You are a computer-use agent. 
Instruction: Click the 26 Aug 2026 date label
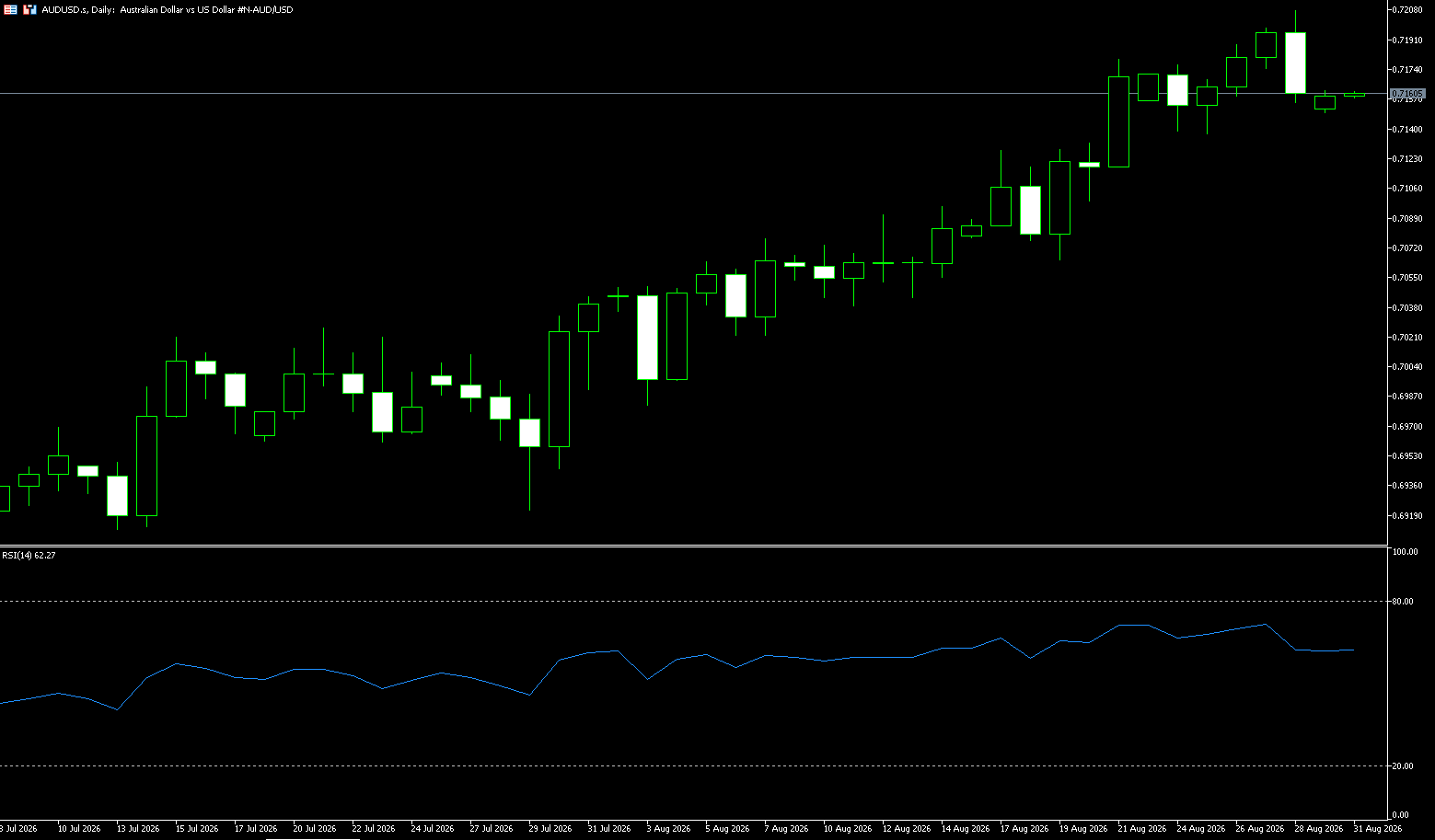[x=1259, y=829]
